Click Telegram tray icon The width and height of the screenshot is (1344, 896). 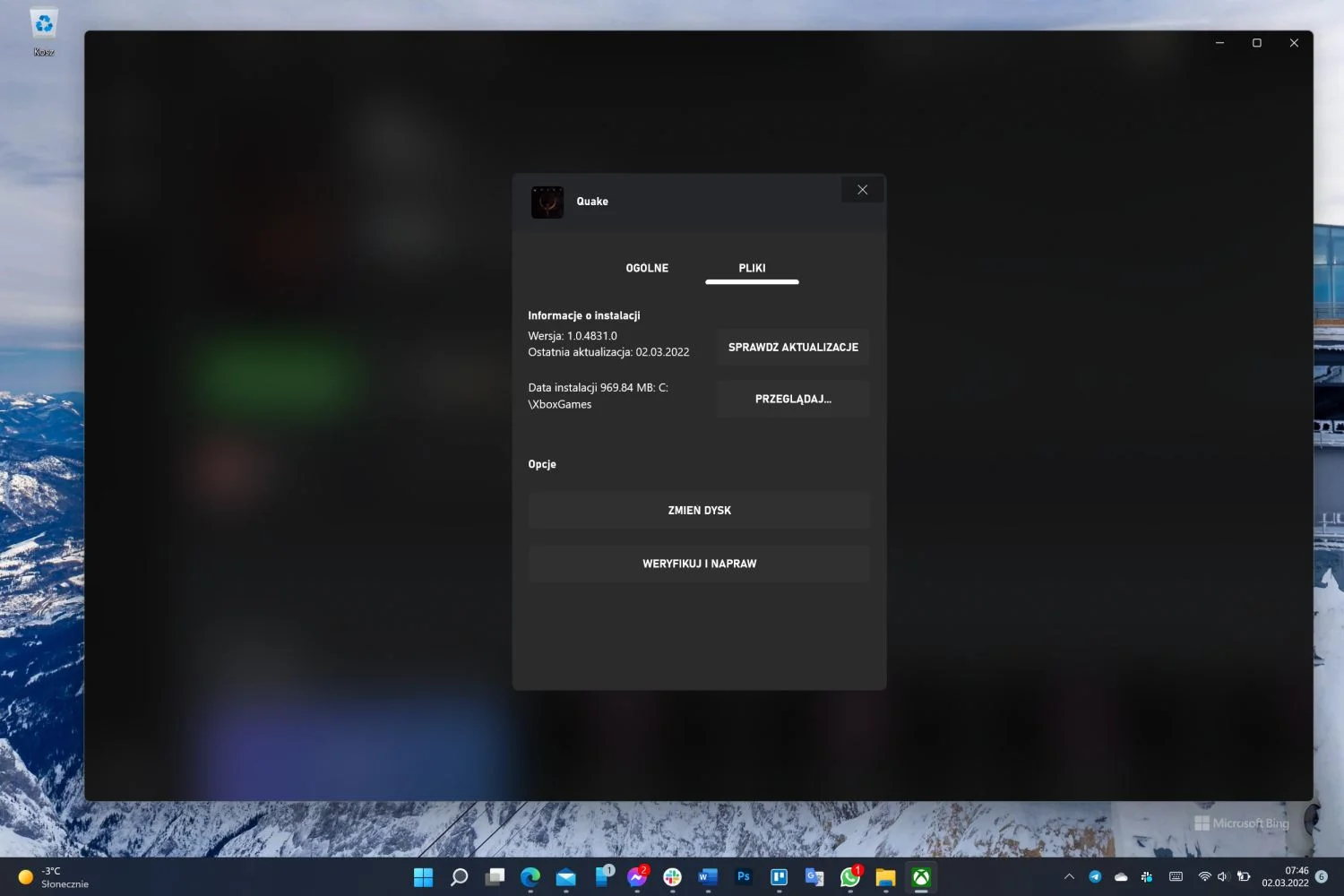click(1095, 877)
